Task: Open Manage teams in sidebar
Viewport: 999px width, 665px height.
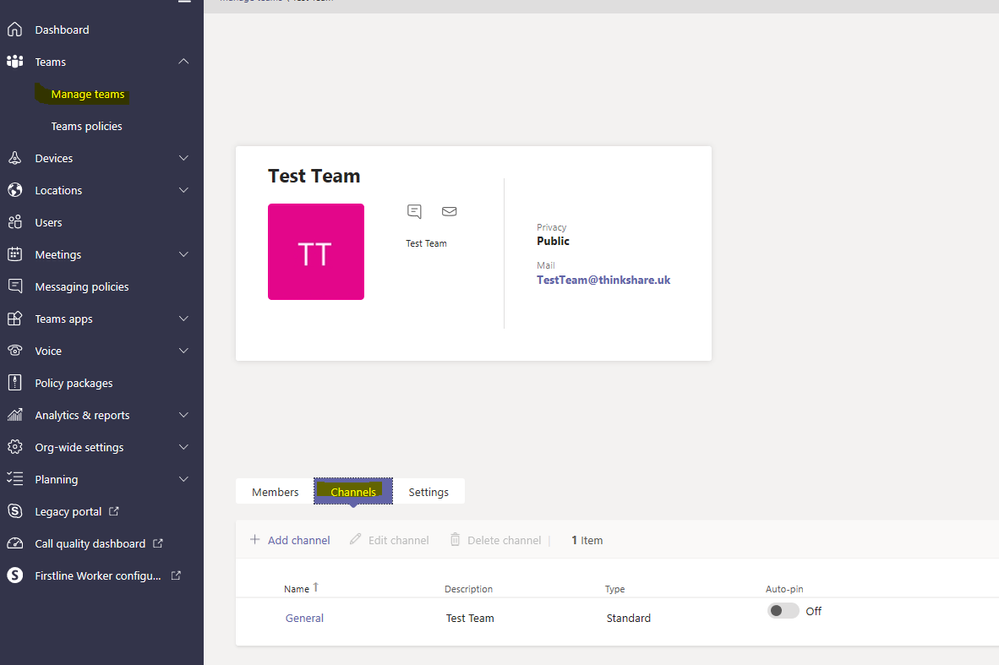Action: (x=88, y=94)
